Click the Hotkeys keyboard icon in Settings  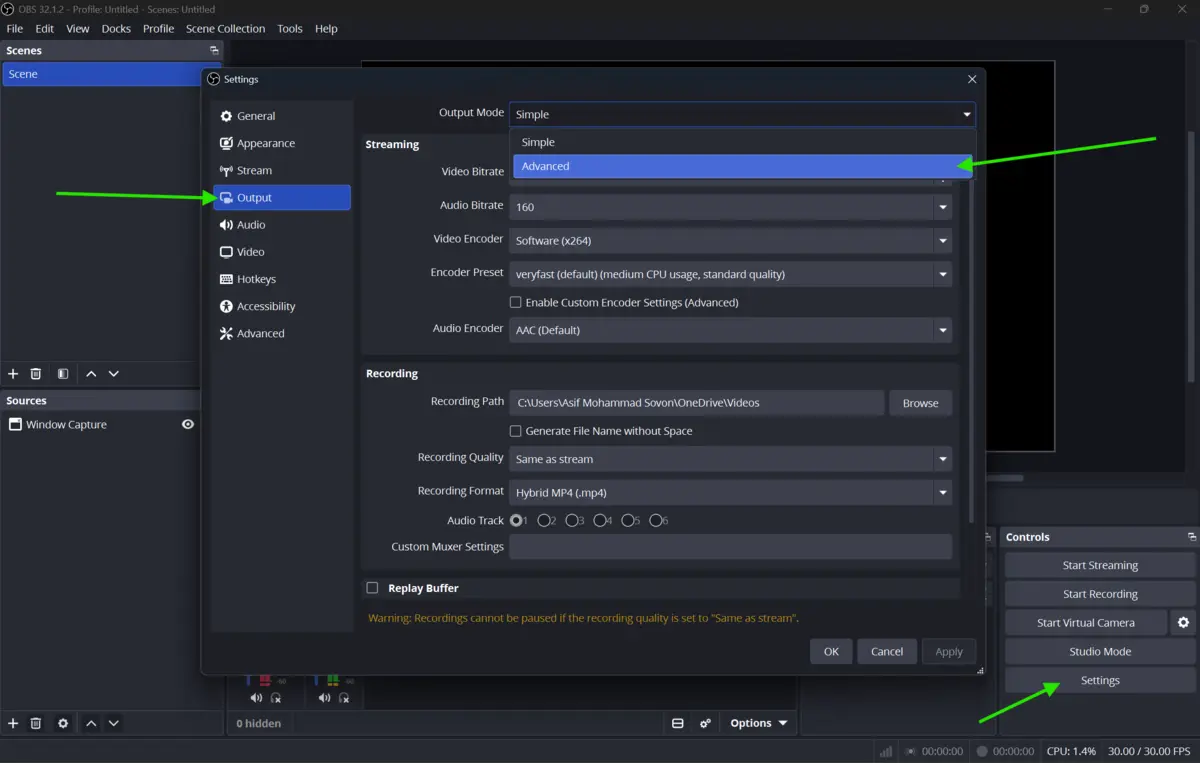tap(226, 279)
